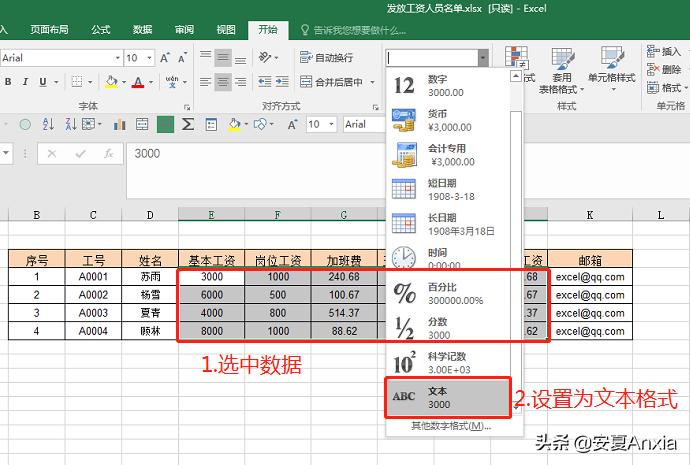
Task: Select 会计专用 accounting format option
Action: (x=448, y=155)
